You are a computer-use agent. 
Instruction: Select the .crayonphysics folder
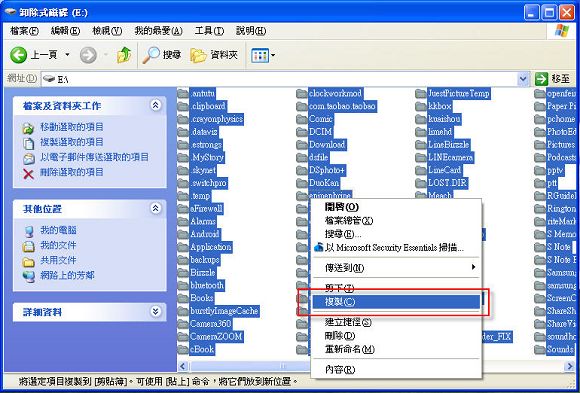pos(210,119)
